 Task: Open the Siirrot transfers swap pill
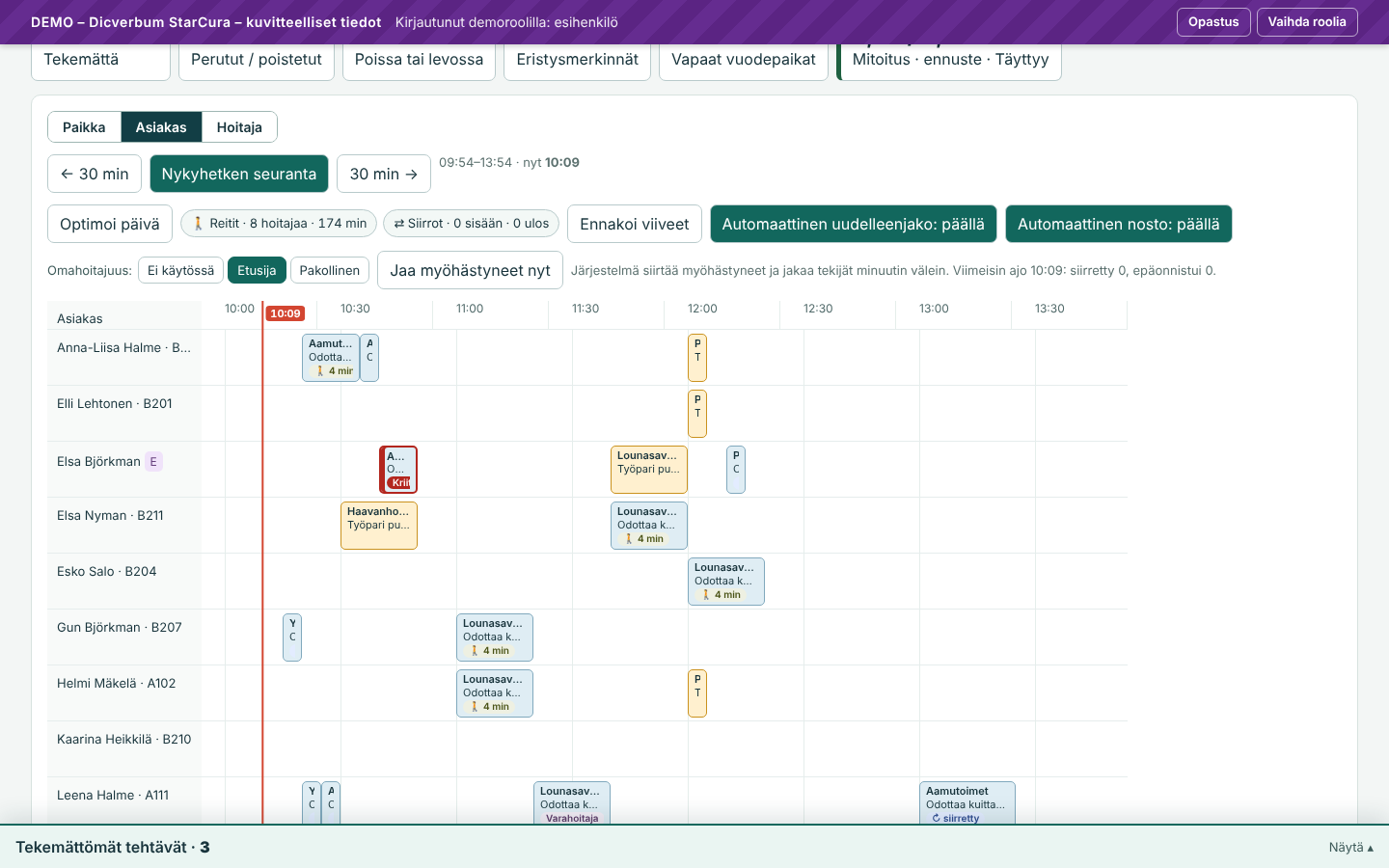(x=472, y=224)
